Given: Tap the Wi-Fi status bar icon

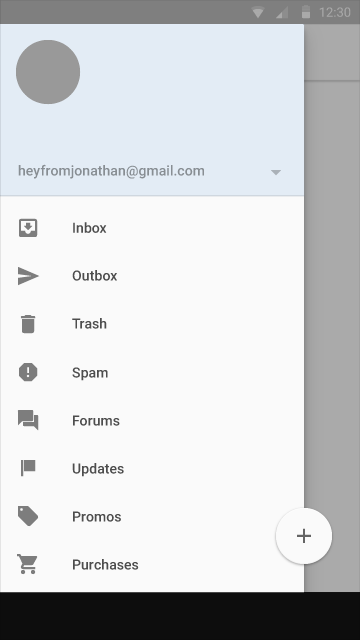Looking at the screenshot, I should pyautogui.click(x=258, y=12).
